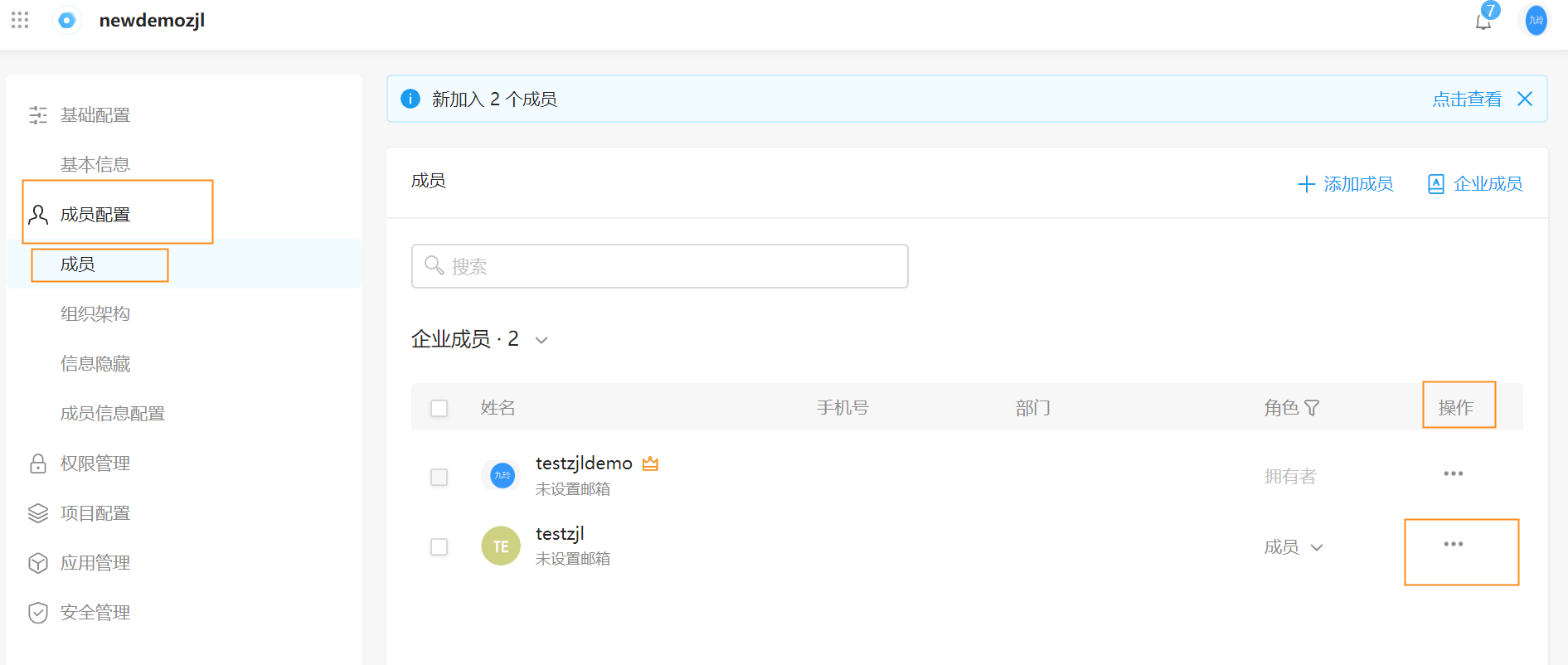Check the box for testzjl
The width and height of the screenshot is (1568, 665).
(x=439, y=546)
